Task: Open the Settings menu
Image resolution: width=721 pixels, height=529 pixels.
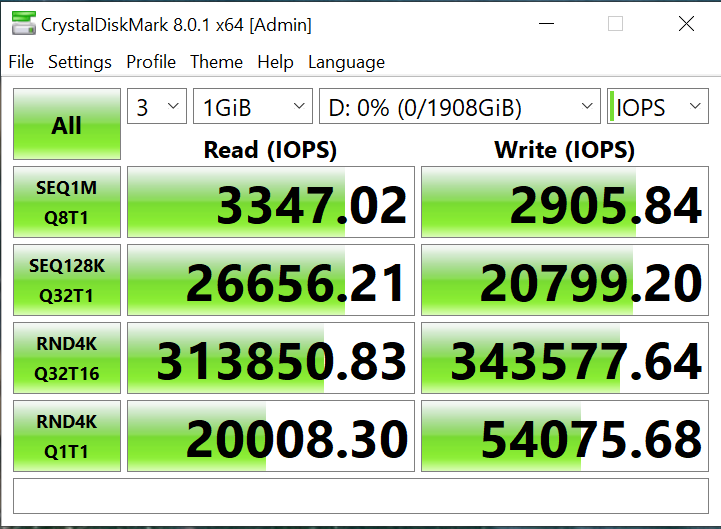Action: point(80,62)
